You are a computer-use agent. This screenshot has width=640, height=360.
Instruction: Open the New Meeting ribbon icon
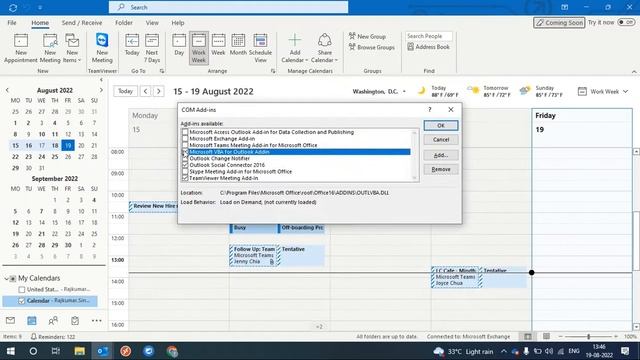50,48
